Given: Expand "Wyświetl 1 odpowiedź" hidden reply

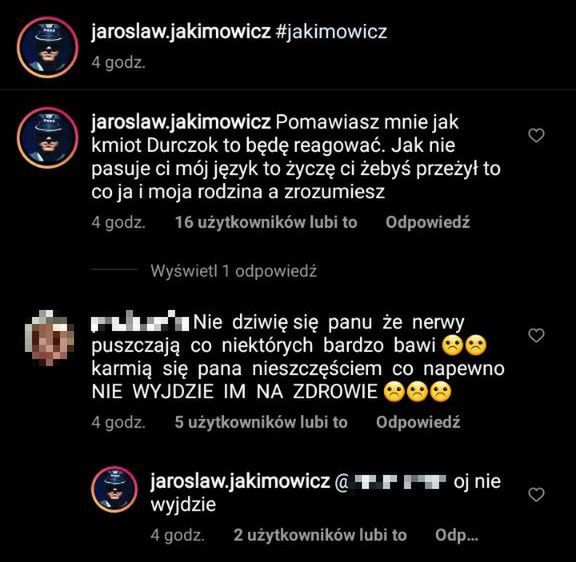Looking at the screenshot, I should pyautogui.click(x=233, y=271).
